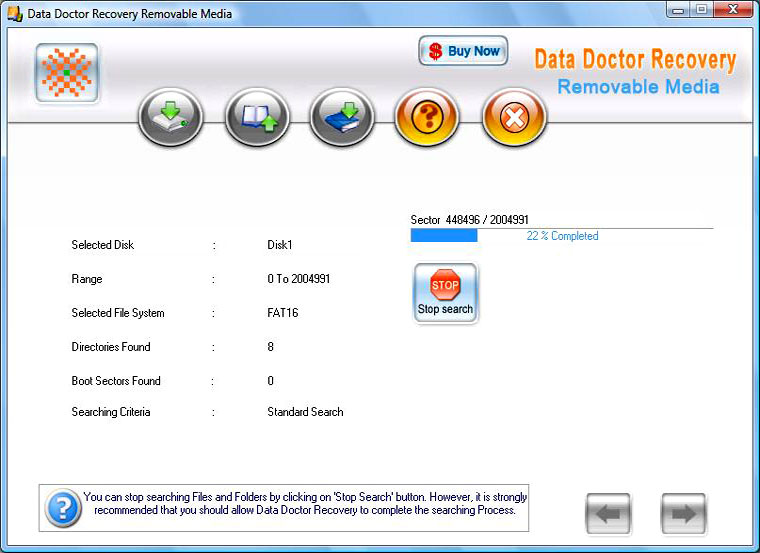
Task: Click the blue book with download arrow icon
Action: tap(342, 117)
